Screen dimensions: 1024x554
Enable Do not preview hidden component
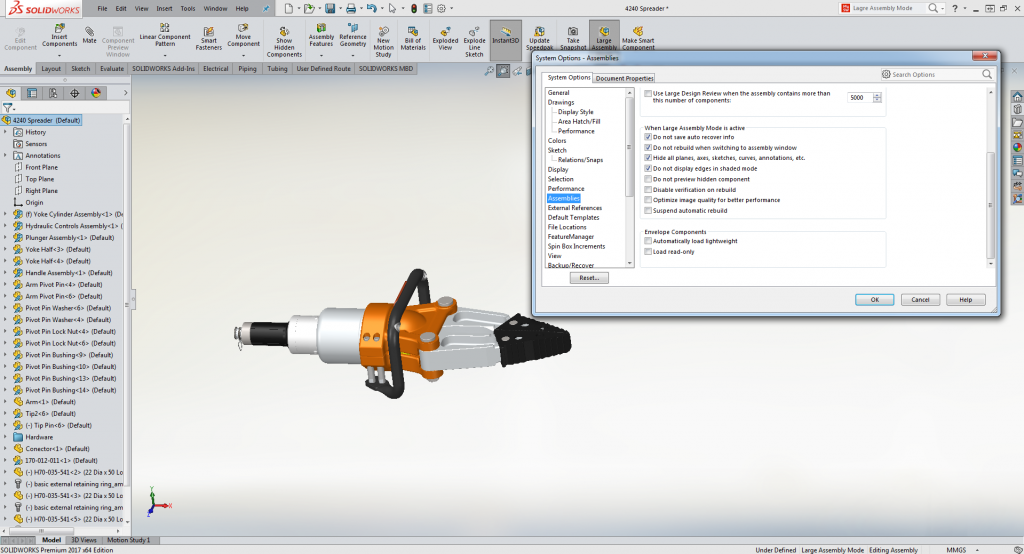648,179
